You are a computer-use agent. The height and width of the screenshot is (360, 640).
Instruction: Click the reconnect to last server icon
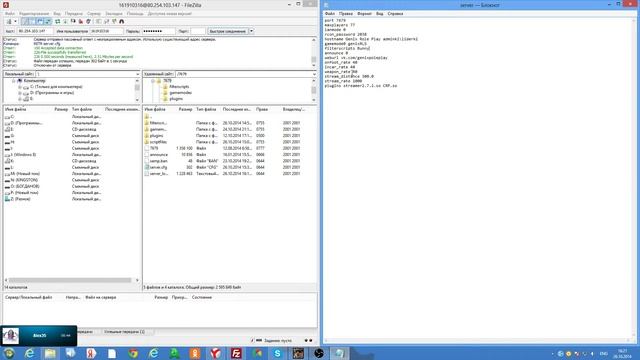88,21
